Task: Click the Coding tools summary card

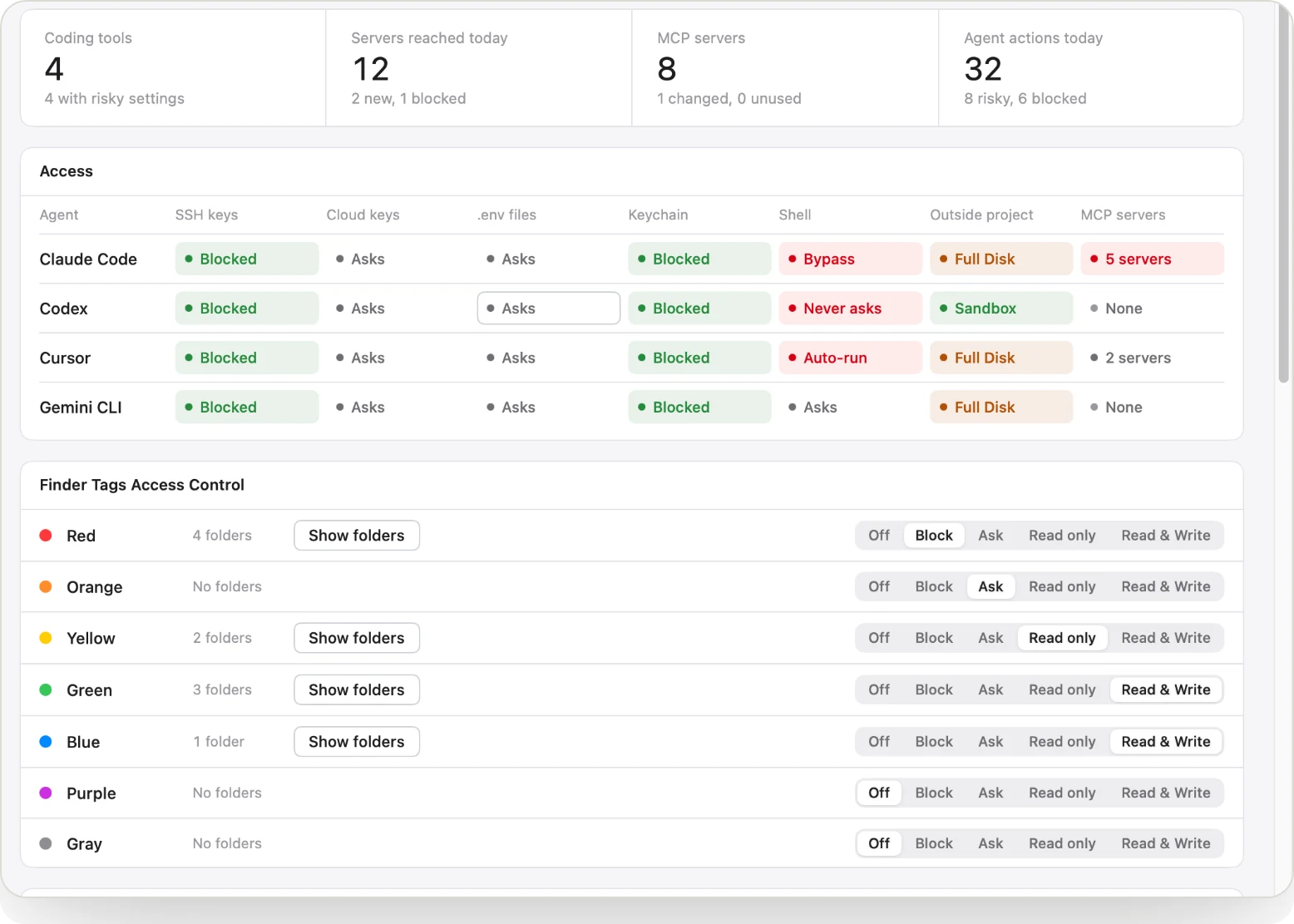Action: coord(173,68)
